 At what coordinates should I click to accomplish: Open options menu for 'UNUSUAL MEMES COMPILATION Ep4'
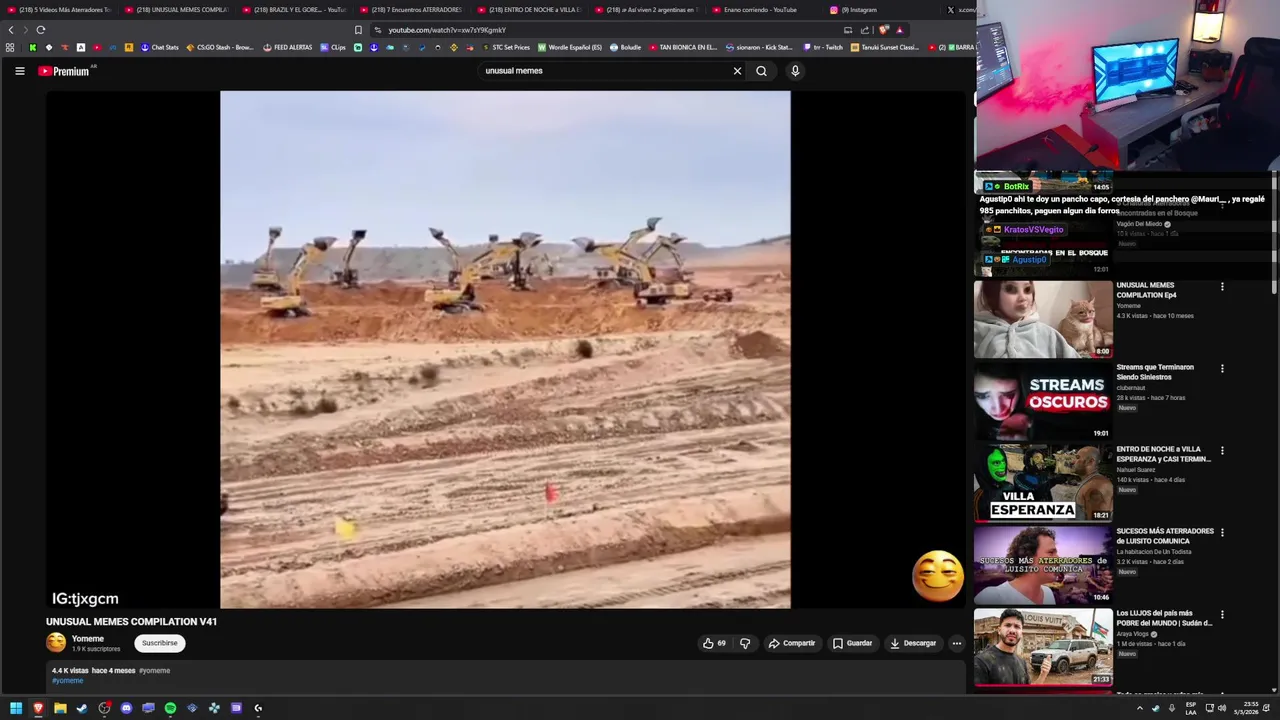(x=1222, y=287)
